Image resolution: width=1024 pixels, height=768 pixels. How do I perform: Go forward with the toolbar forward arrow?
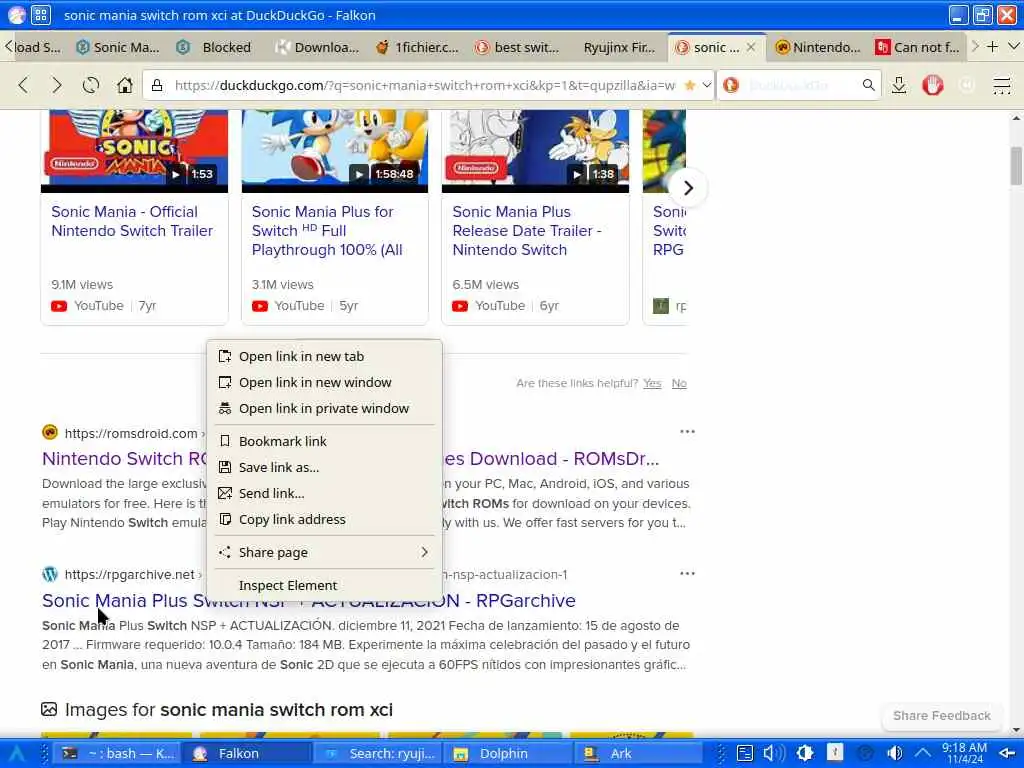click(57, 85)
